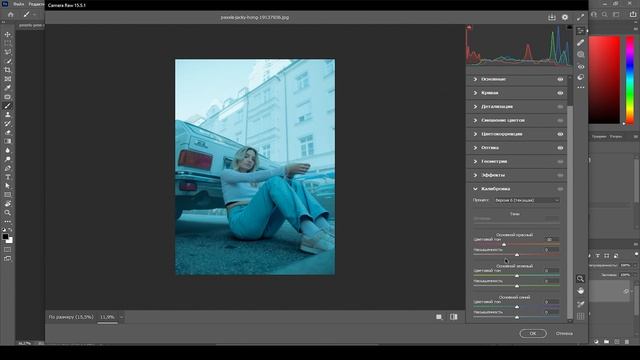The height and width of the screenshot is (360, 640).
Task: Expand the Основные panel
Action: [x=475, y=79]
